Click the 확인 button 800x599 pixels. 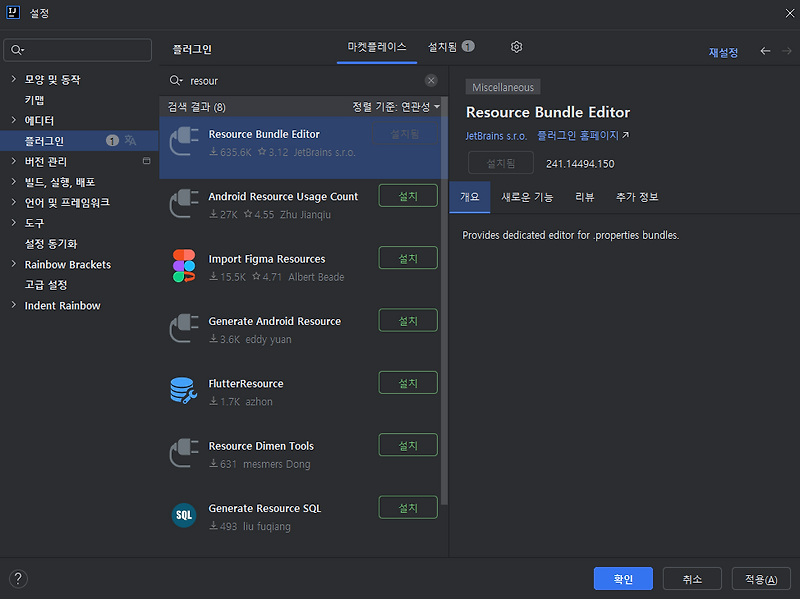click(x=622, y=578)
